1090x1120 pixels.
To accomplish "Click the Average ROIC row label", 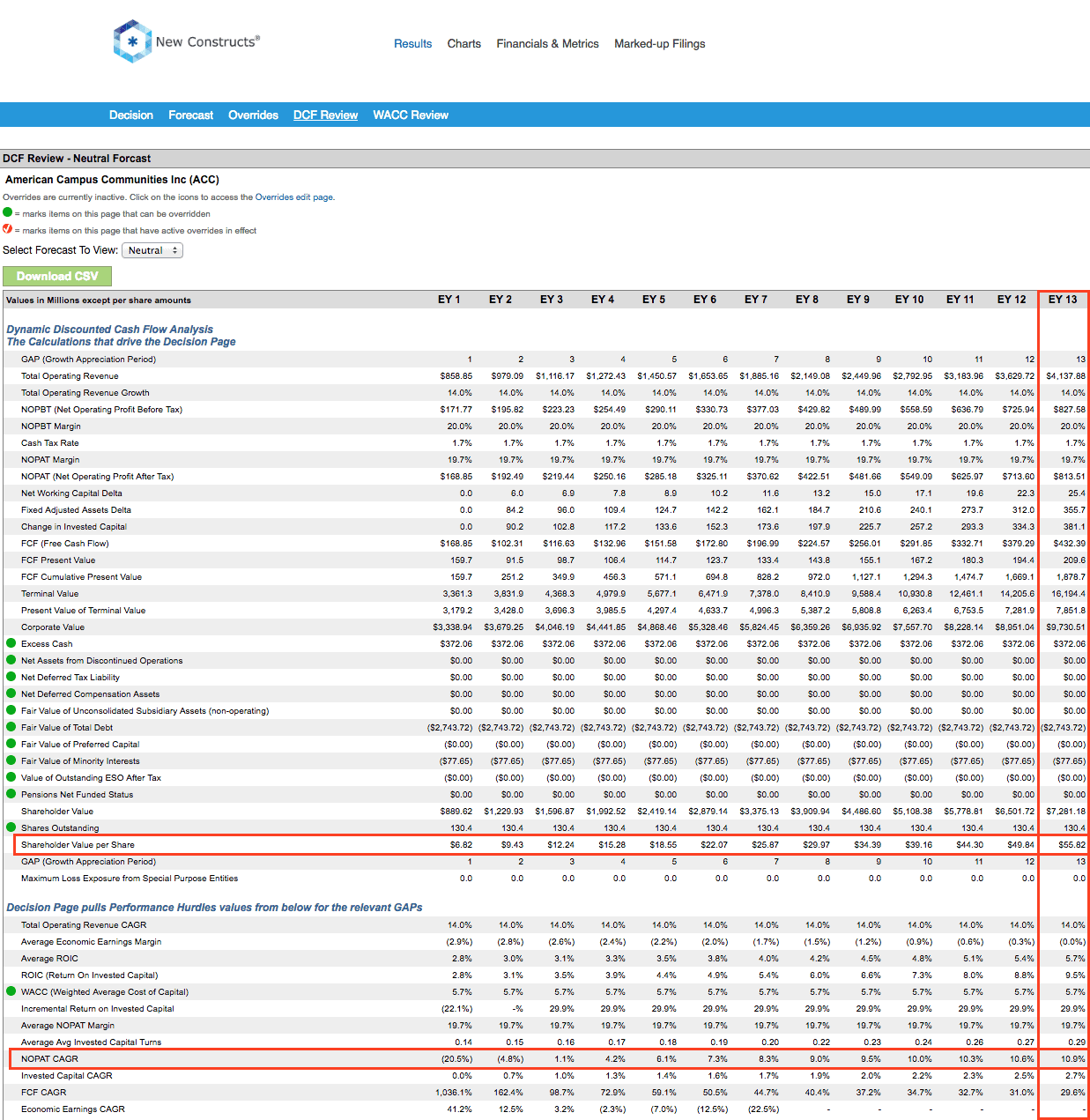I will tap(50, 959).
